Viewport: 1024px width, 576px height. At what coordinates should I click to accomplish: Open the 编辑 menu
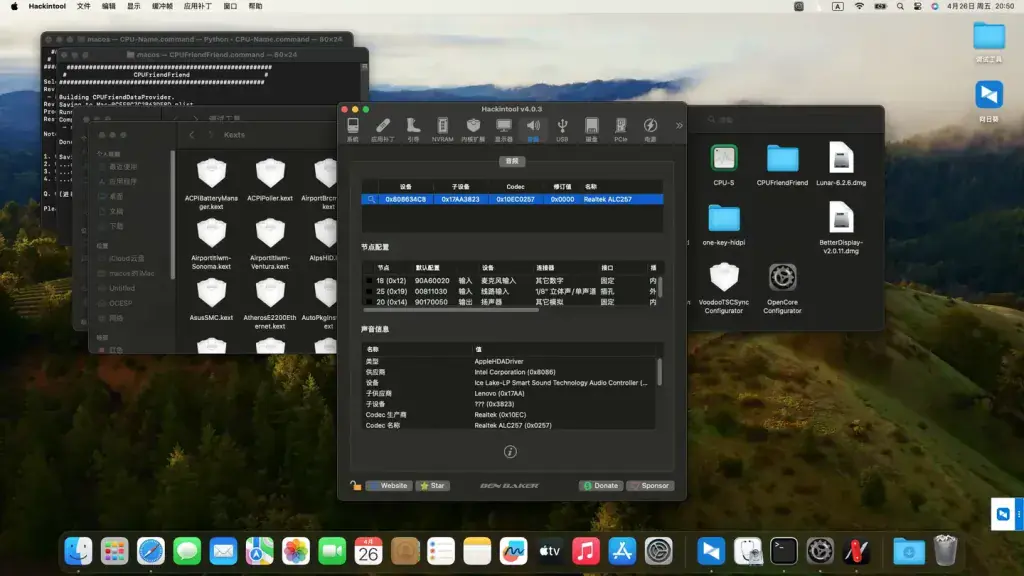[x=108, y=7]
